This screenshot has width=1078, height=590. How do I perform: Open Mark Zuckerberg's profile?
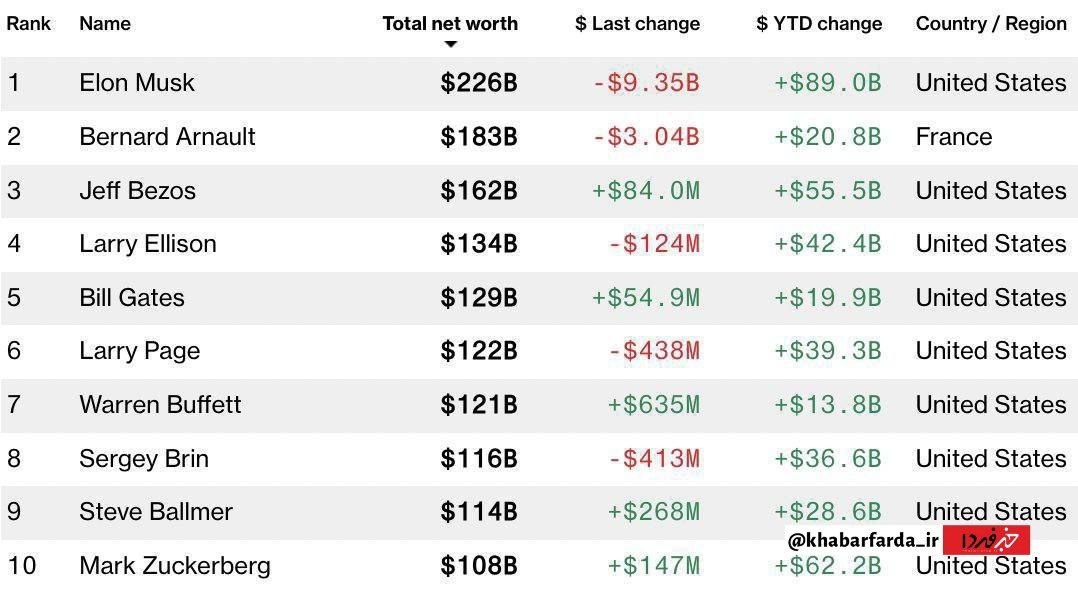tap(175, 566)
